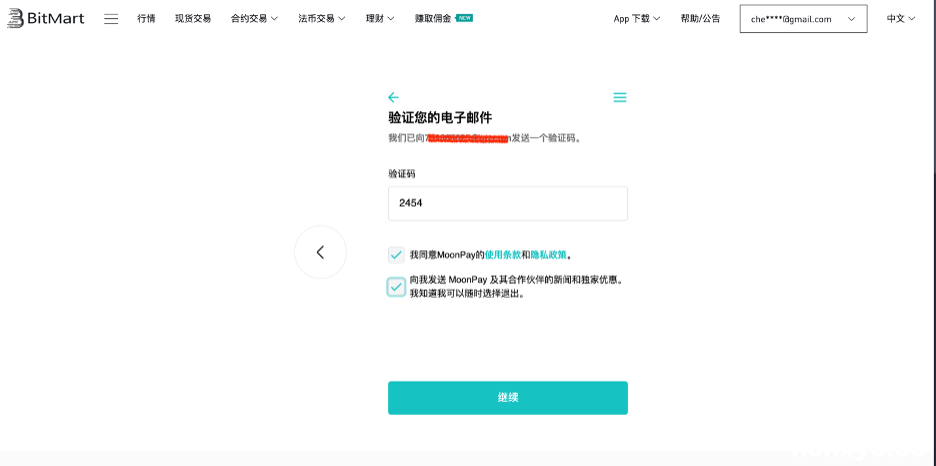
Task: Open the account email dropdown
Action: tap(803, 19)
